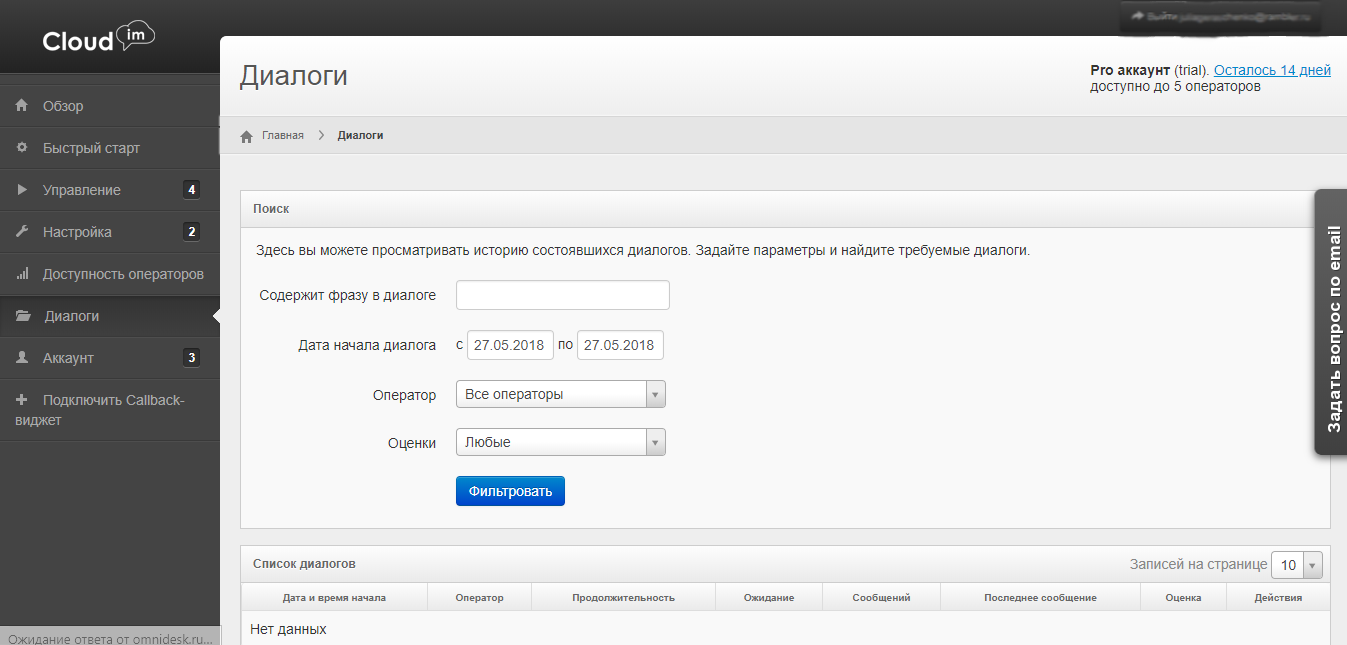The width and height of the screenshot is (1347, 645).
Task: Go to Главная via the breadcrumb
Action: coord(283,135)
